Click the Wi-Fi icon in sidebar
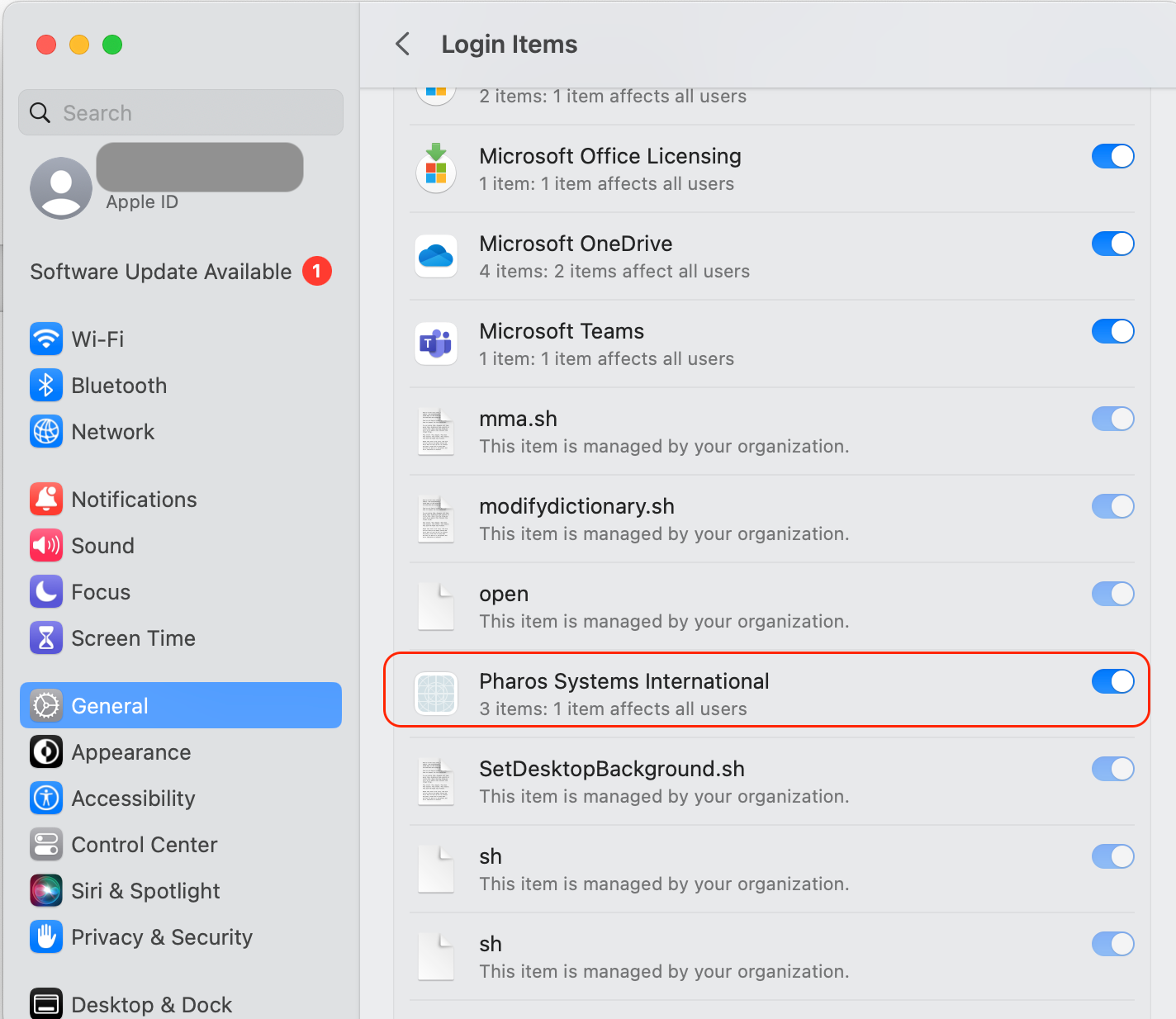Image resolution: width=1176 pixels, height=1019 pixels. [46, 339]
